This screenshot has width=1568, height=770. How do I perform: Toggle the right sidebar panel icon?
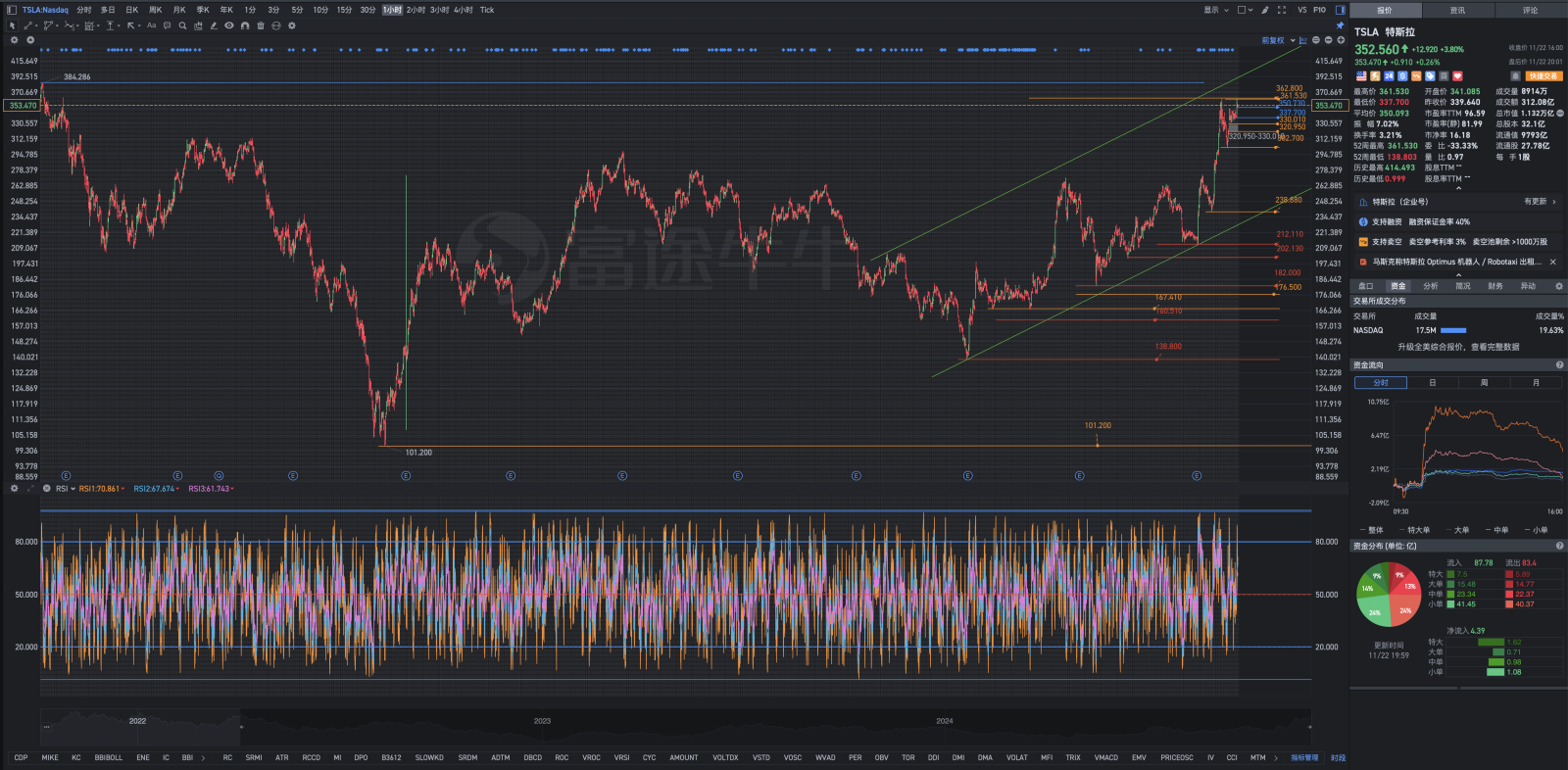click(x=1341, y=10)
